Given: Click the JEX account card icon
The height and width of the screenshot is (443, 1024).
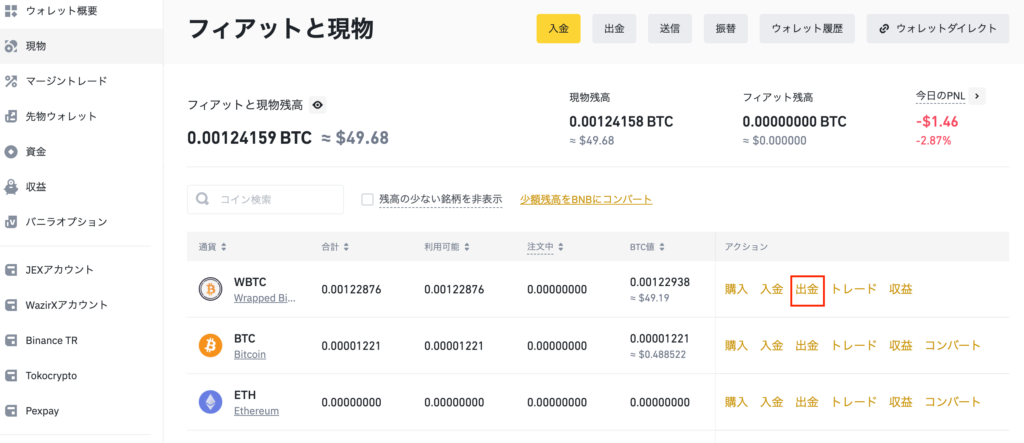Looking at the screenshot, I should 10,269.
